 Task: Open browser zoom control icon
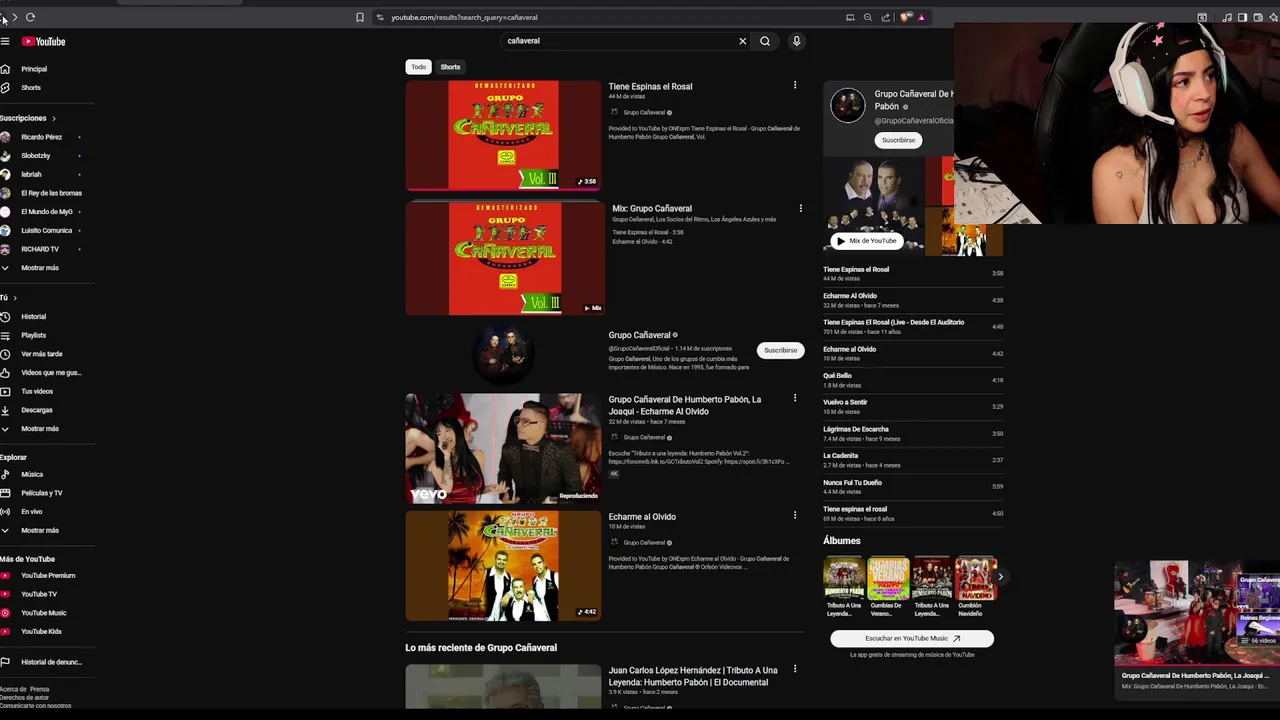pyautogui.click(x=867, y=17)
